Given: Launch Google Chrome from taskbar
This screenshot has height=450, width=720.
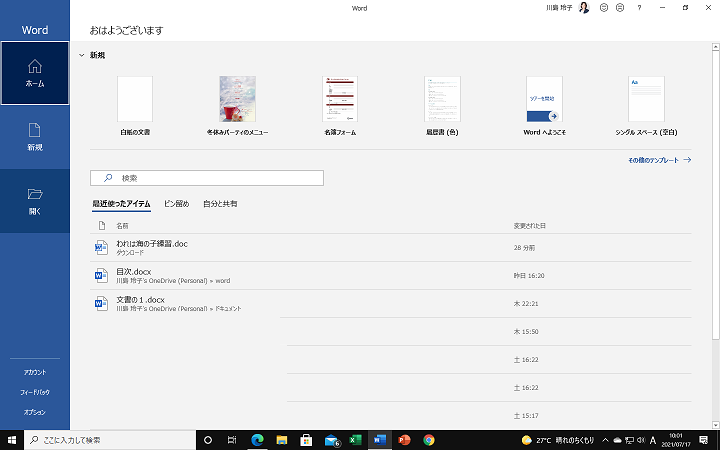Looking at the screenshot, I should pyautogui.click(x=429, y=440).
